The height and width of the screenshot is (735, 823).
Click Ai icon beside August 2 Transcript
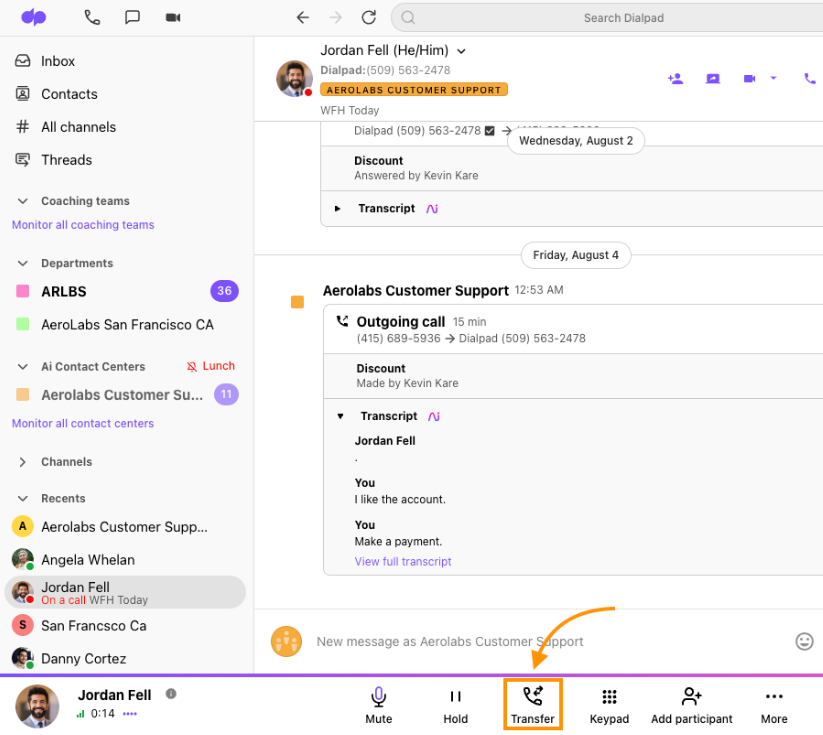pyautogui.click(x=432, y=208)
